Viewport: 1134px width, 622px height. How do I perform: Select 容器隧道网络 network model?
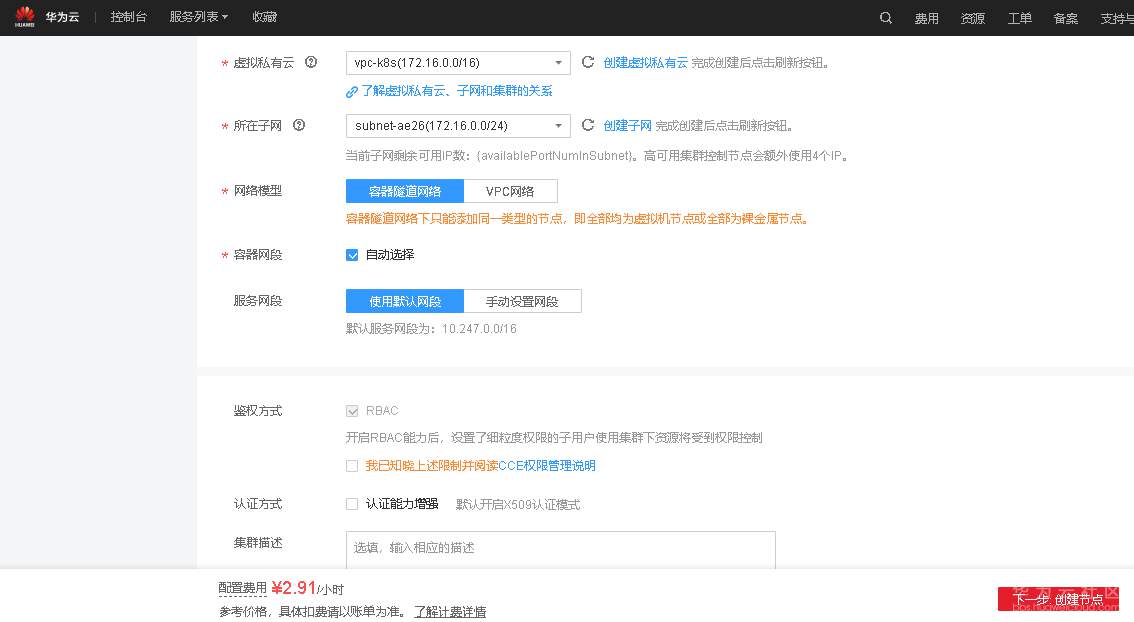(x=405, y=191)
